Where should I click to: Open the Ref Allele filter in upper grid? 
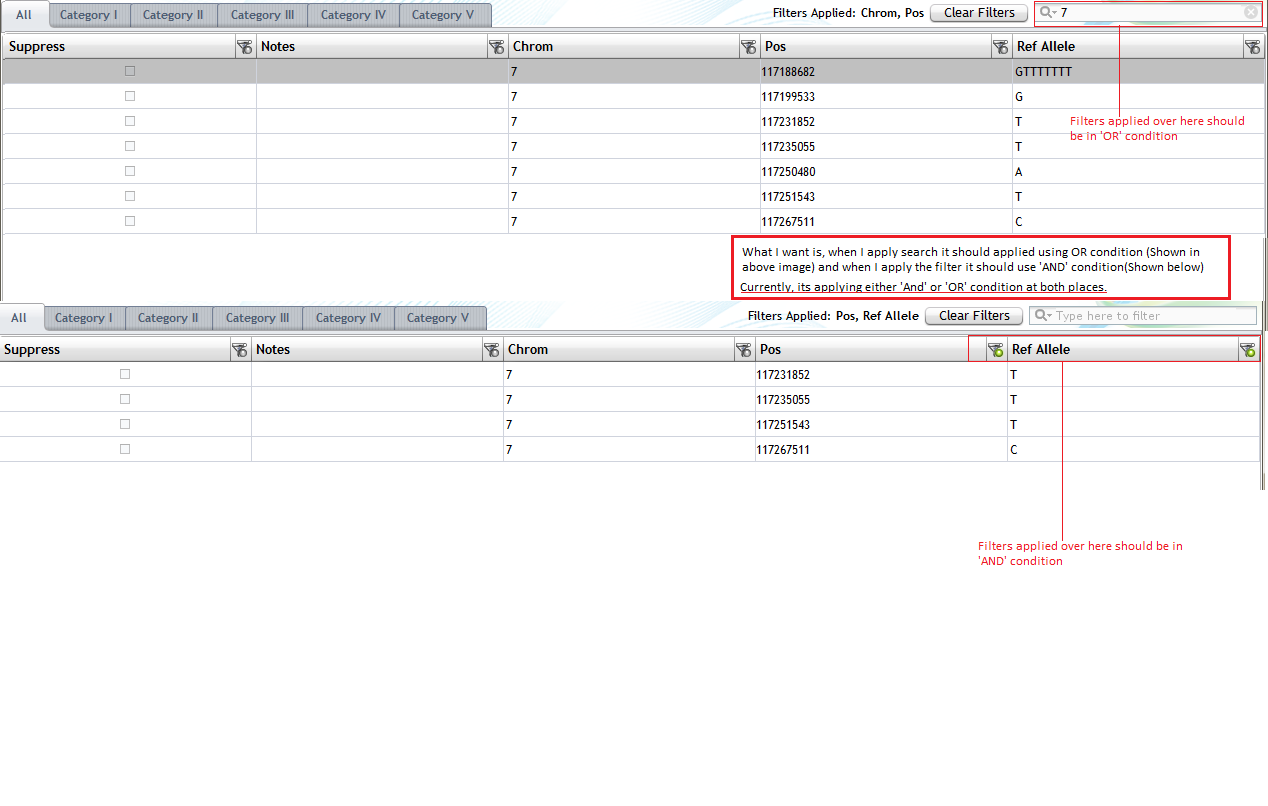point(1252,47)
